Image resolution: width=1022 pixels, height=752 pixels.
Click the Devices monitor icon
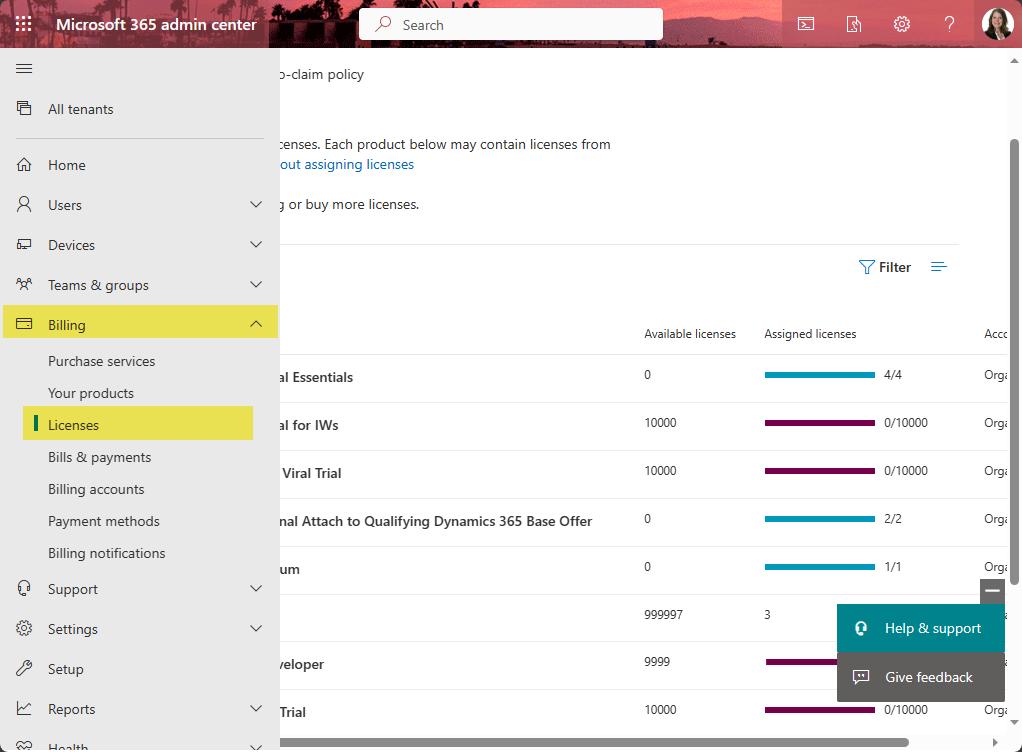coord(24,244)
